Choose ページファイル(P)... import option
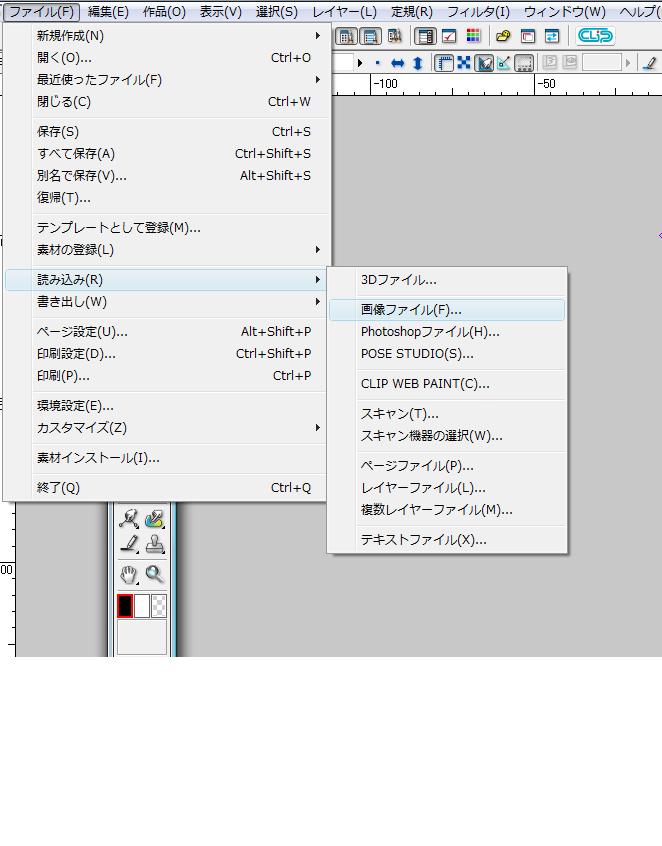The width and height of the screenshot is (662, 846). [447, 466]
